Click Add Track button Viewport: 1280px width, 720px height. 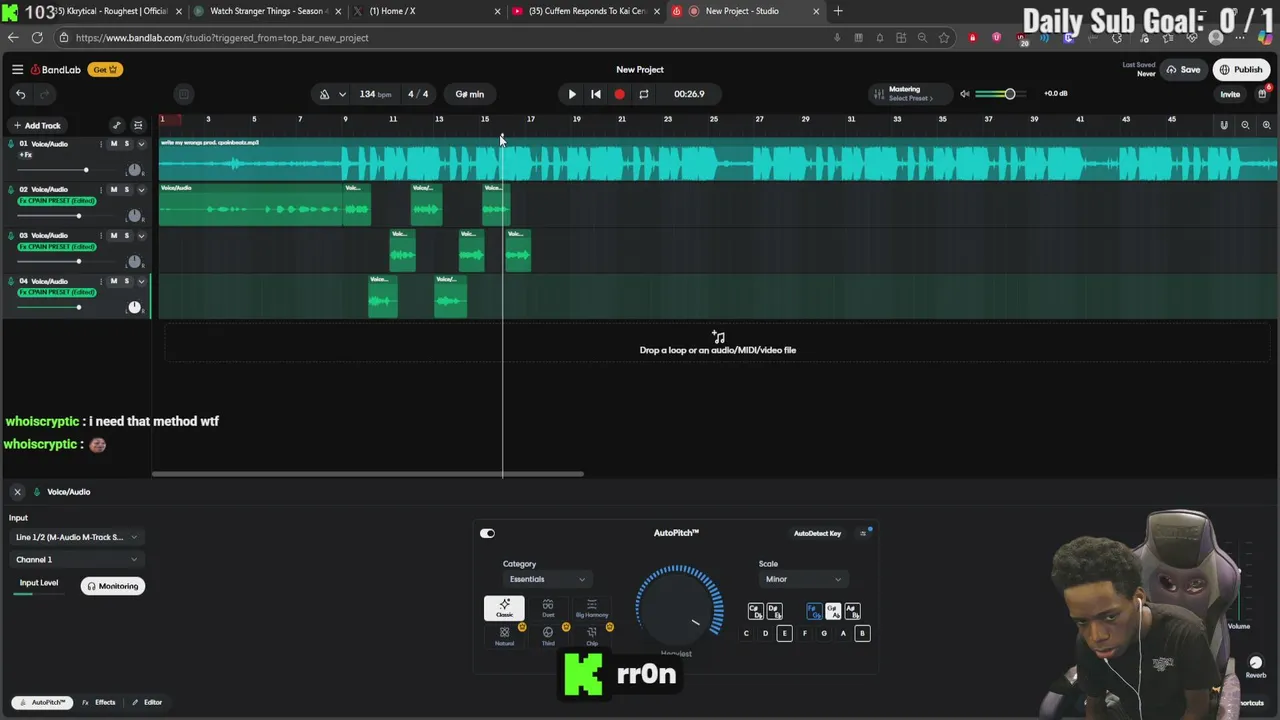point(37,125)
